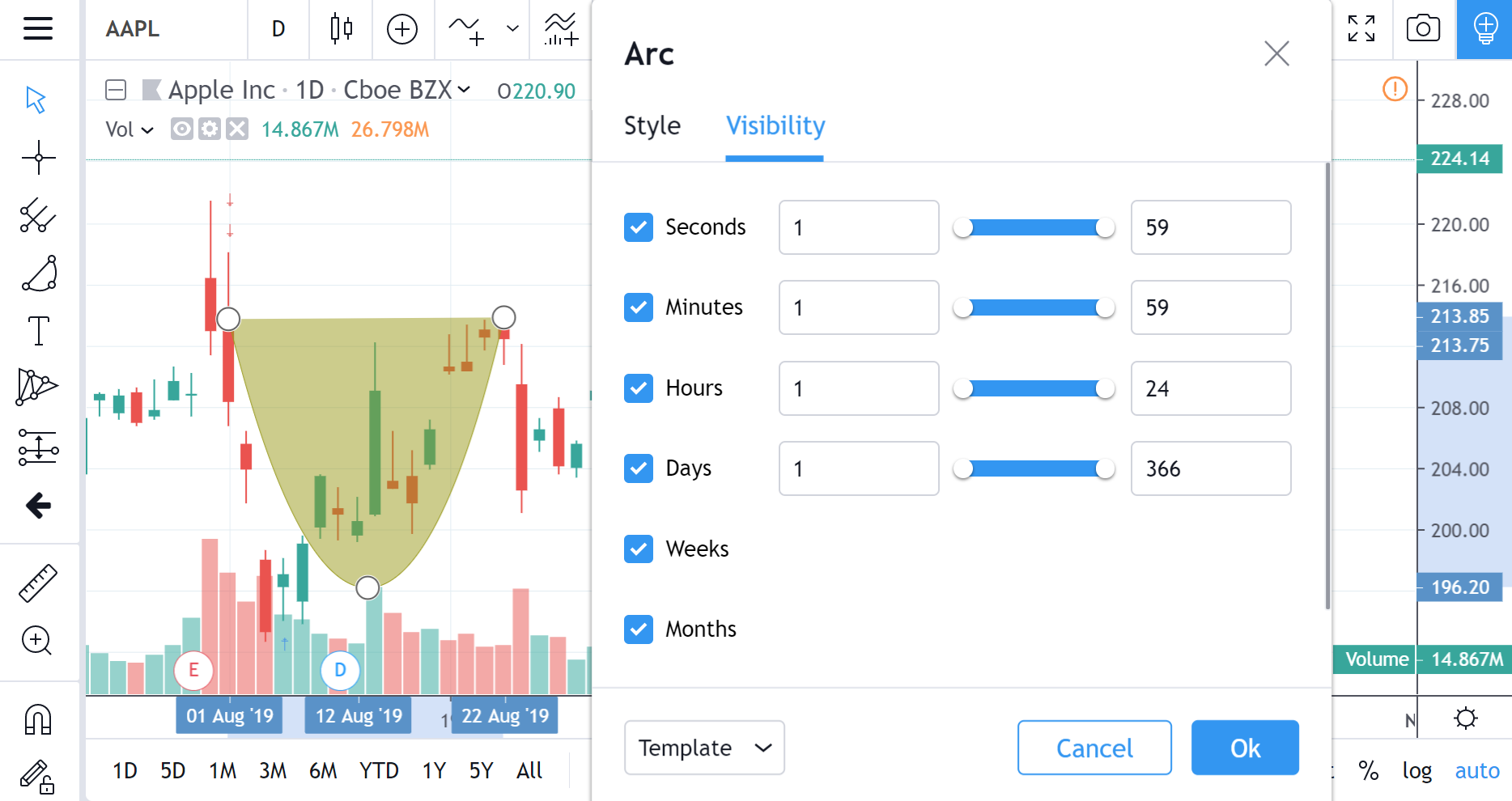The image size is (1512, 801).
Task: Uncheck Months in the Arc dialog
Action: [x=639, y=629]
